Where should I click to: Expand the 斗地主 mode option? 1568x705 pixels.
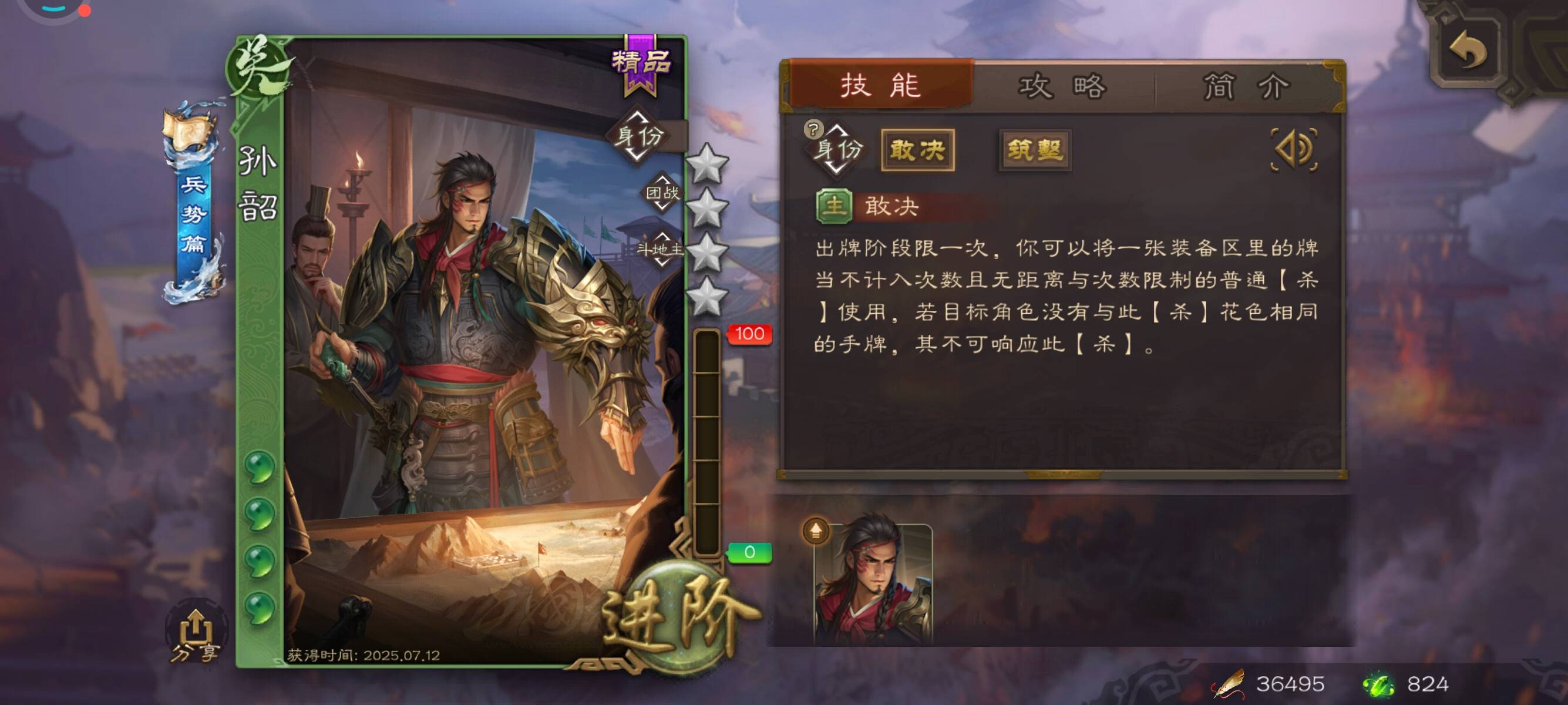(661, 249)
